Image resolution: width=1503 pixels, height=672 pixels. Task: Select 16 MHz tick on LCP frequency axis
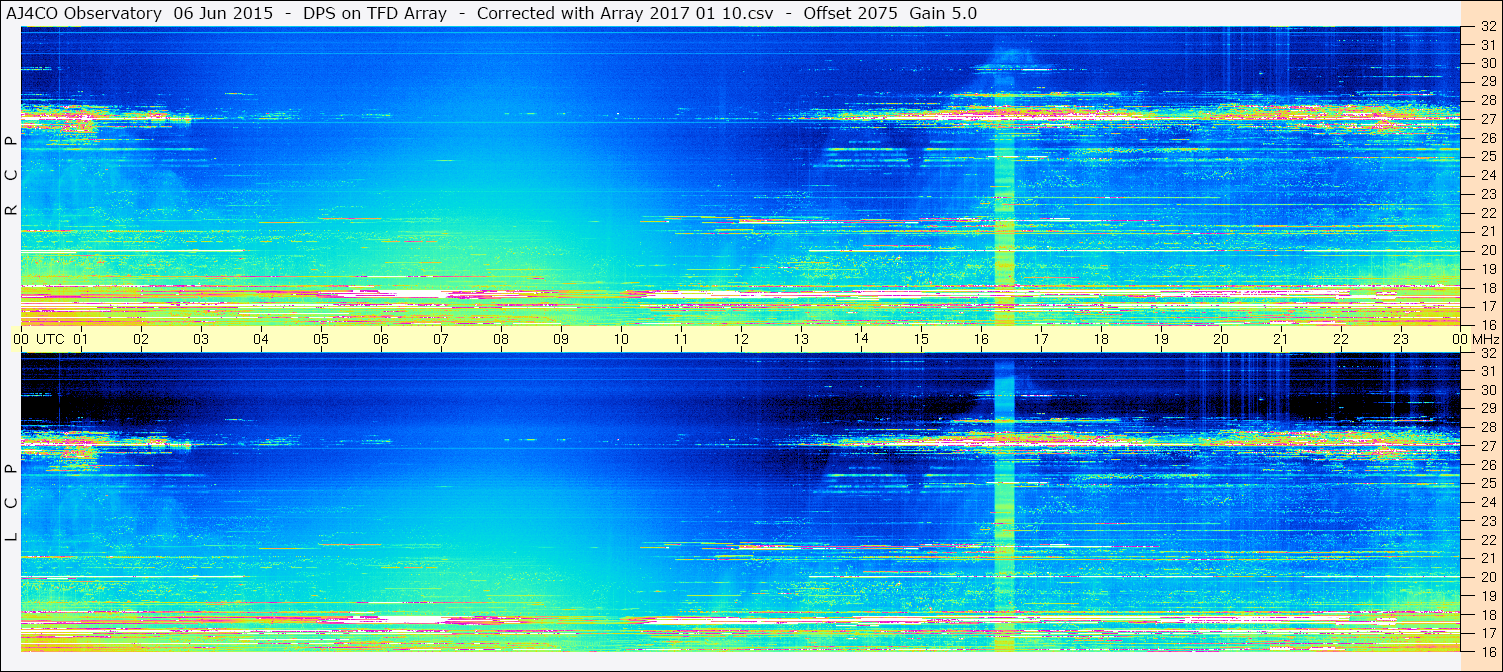1487,651
